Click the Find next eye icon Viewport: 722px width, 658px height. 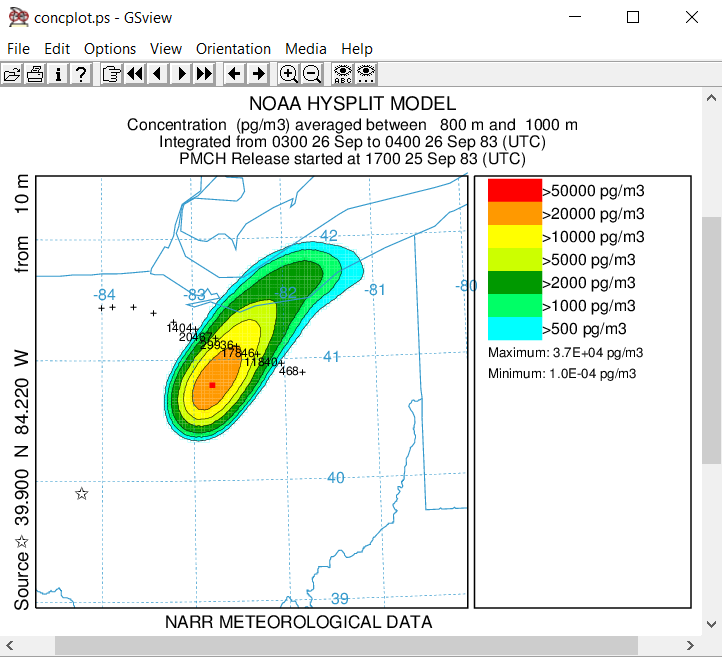366,73
